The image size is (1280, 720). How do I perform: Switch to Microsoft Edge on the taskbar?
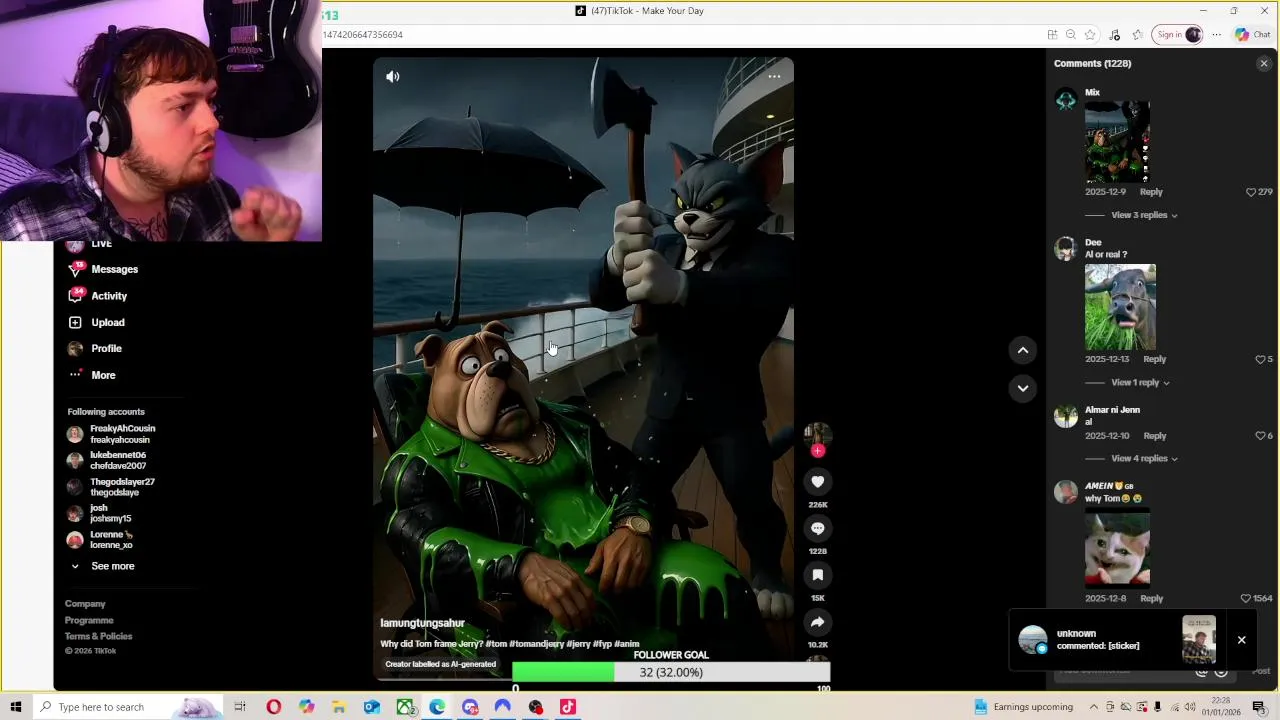tap(437, 707)
